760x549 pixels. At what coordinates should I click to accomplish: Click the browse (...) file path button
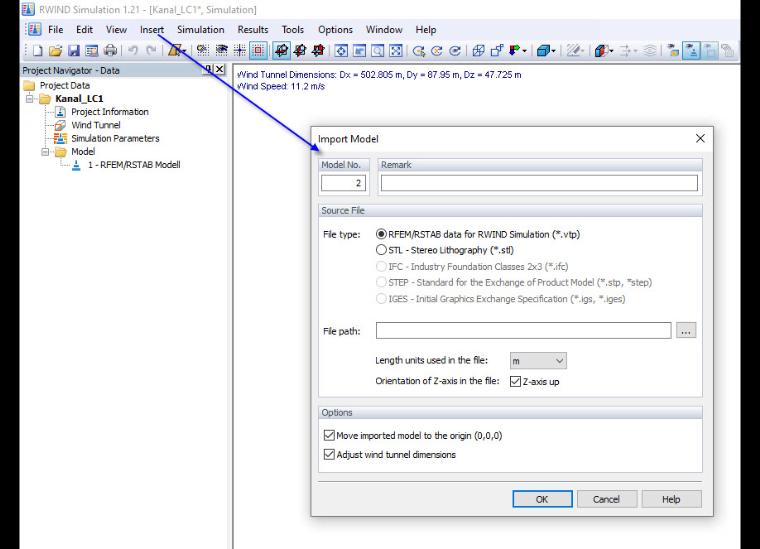(x=686, y=331)
